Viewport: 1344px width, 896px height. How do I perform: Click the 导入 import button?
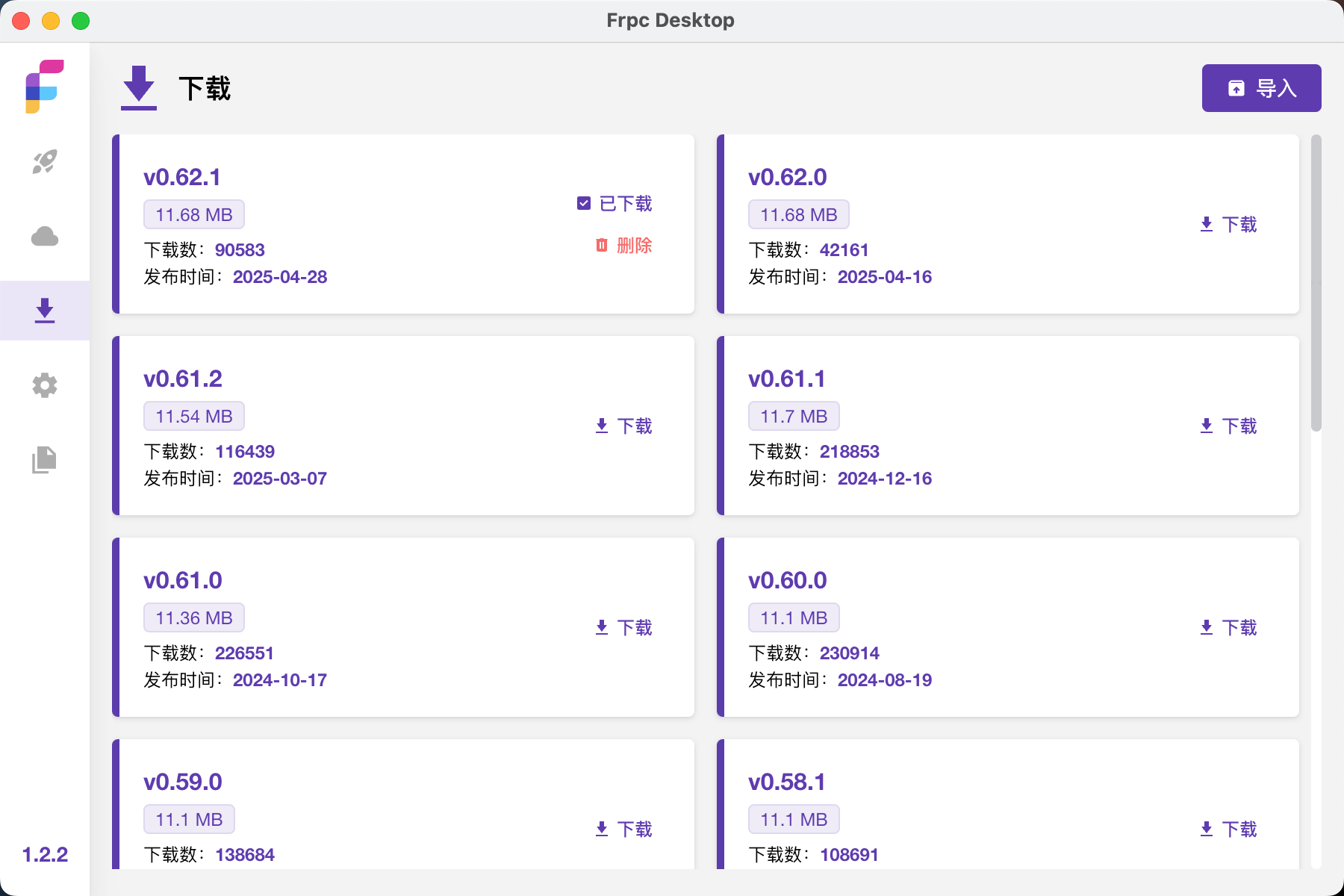[1261, 88]
